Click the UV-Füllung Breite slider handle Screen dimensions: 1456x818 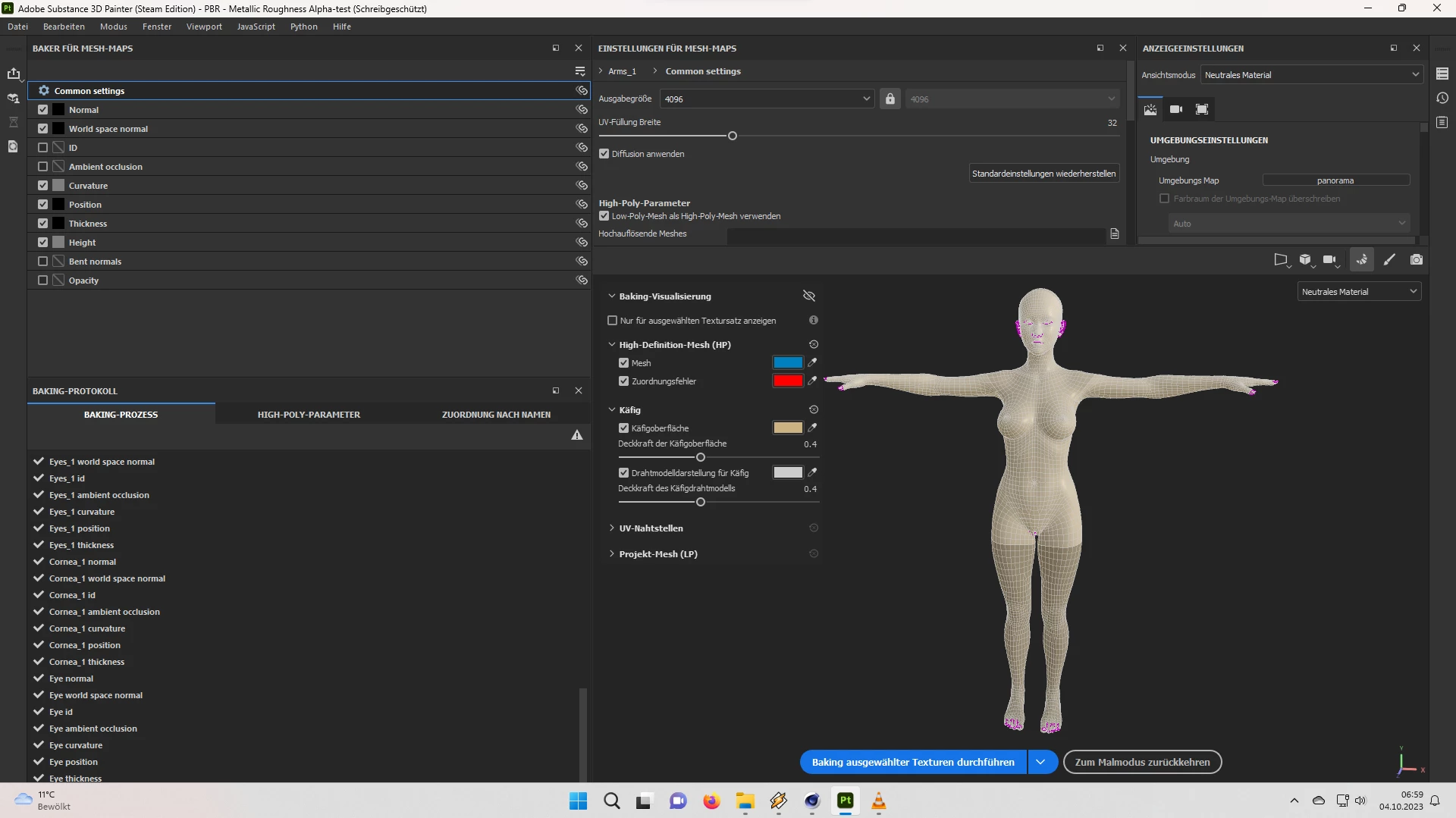coord(733,136)
